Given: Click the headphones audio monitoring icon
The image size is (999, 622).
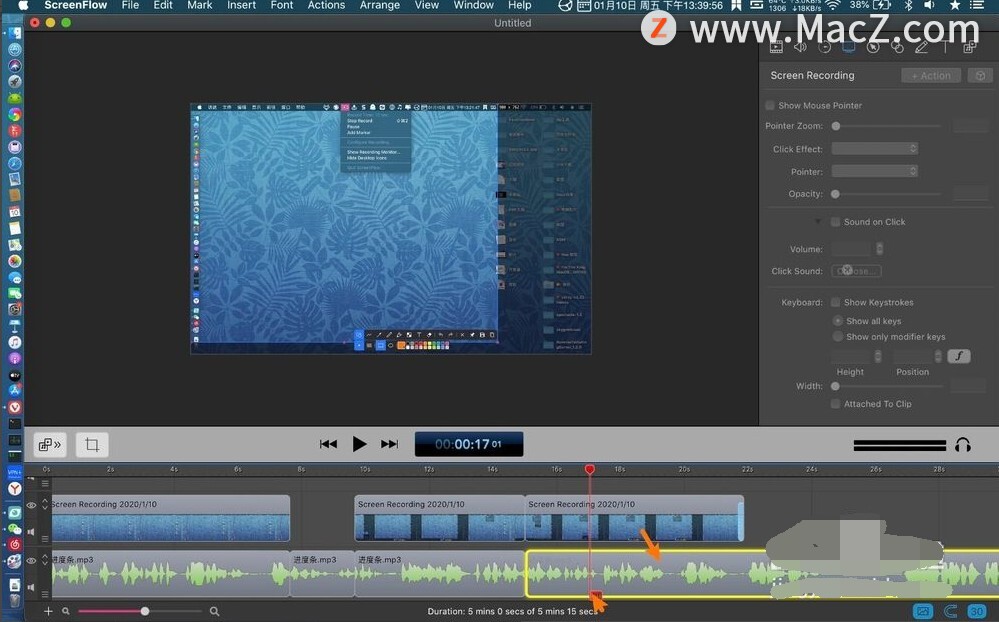Looking at the screenshot, I should click(963, 445).
